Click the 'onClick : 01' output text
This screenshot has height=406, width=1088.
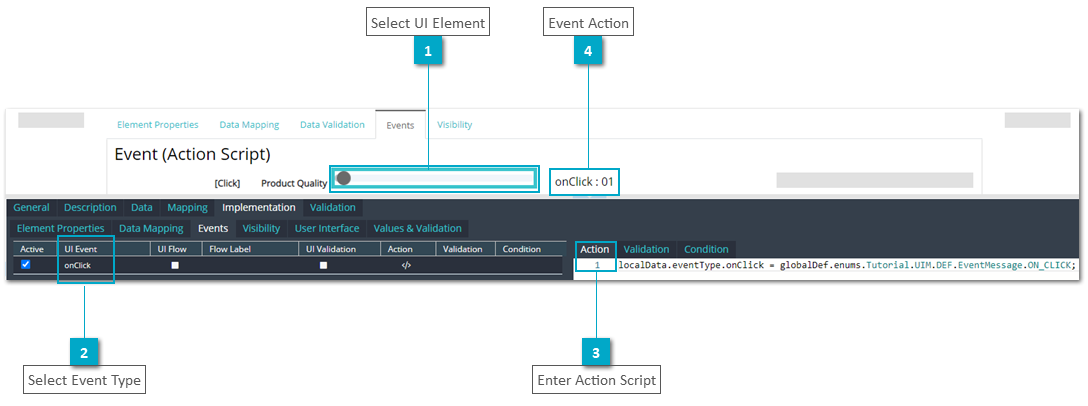coord(584,183)
